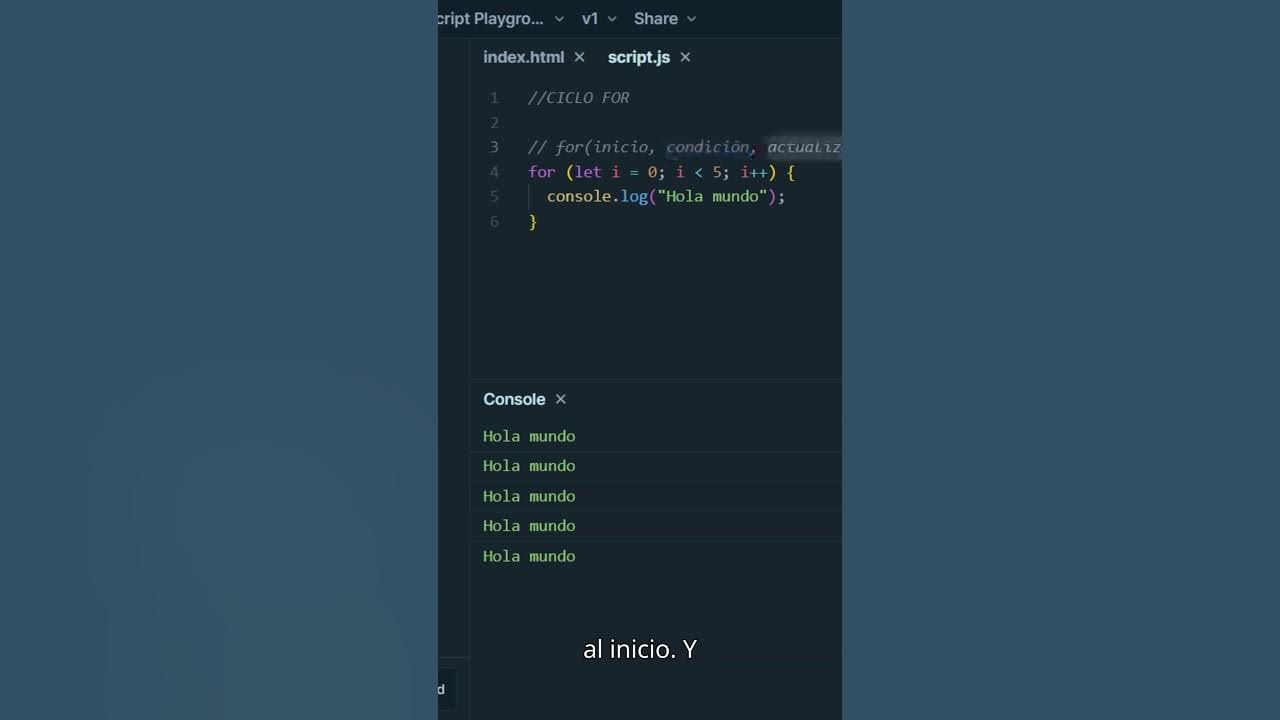Expand the Playground project name dropdown
The height and width of the screenshot is (720, 1280).
coord(501,18)
